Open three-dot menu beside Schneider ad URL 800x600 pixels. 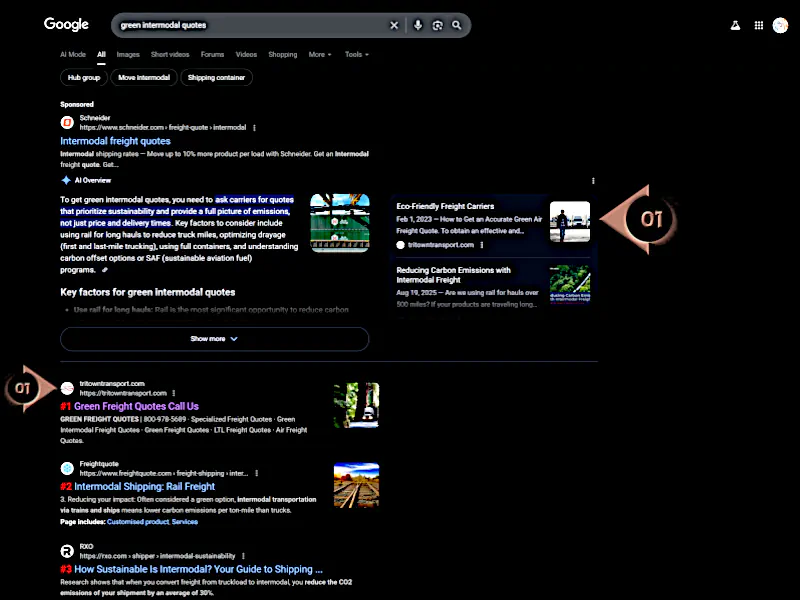[x=255, y=128]
